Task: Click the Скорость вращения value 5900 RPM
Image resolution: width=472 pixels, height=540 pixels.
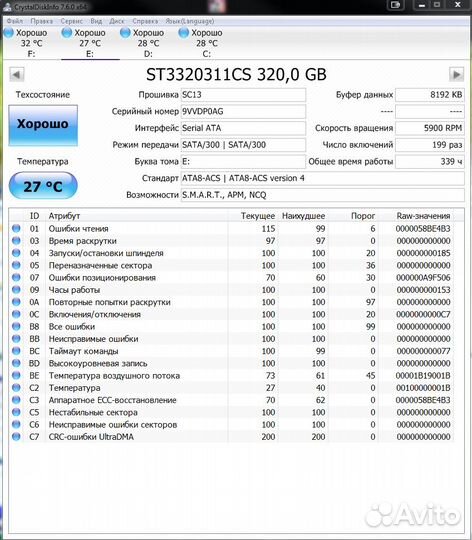Action: (430, 128)
